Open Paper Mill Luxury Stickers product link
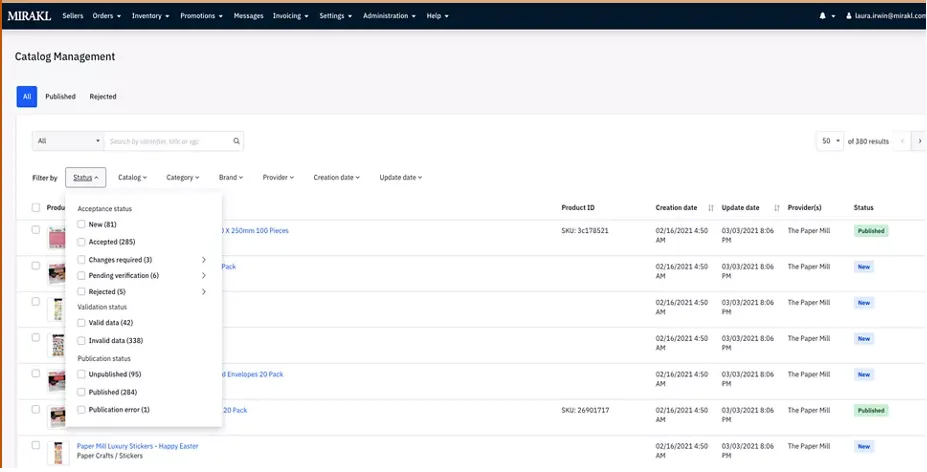This screenshot has width=927, height=472. pyautogui.click(x=137, y=445)
